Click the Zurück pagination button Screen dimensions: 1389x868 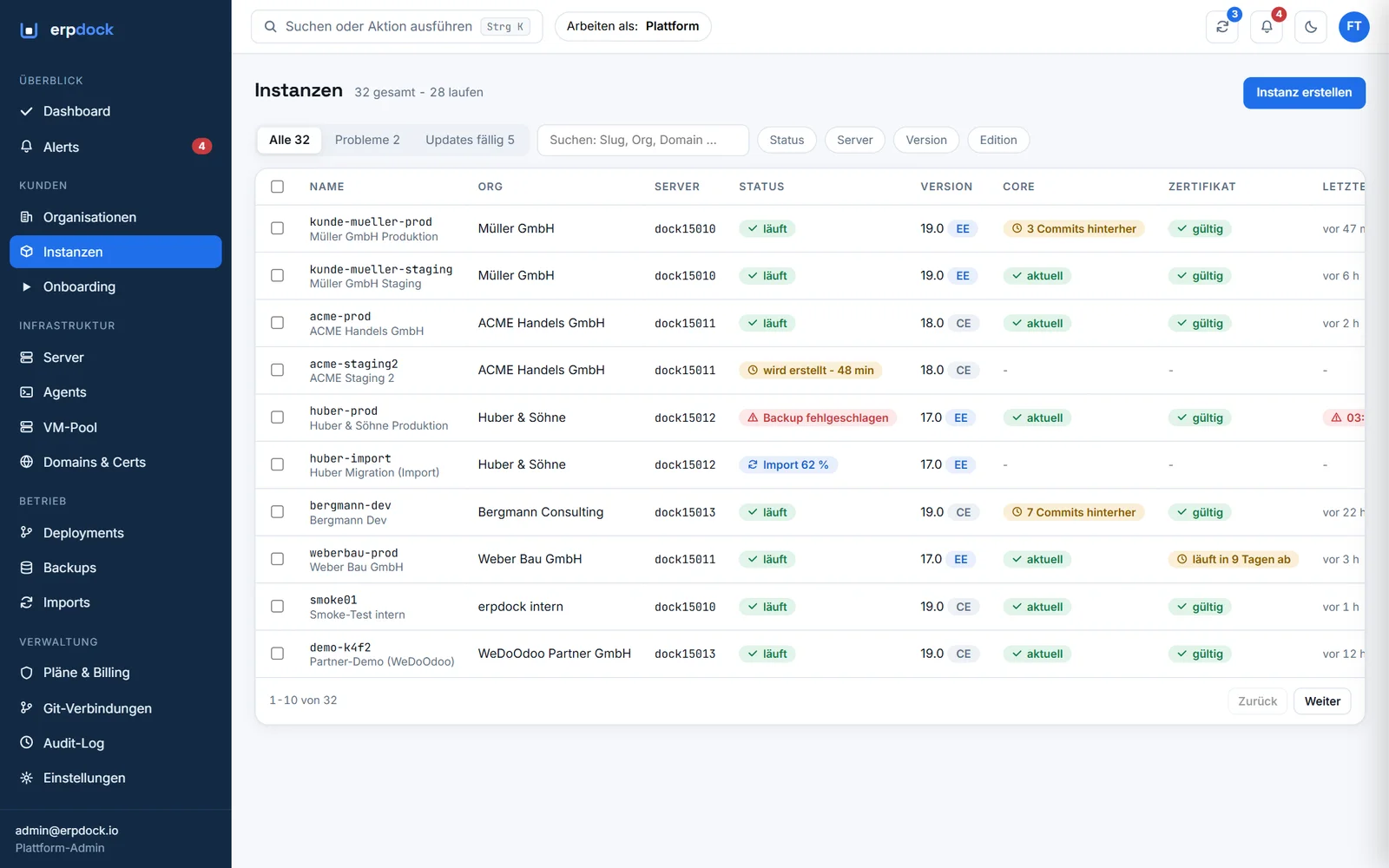point(1257,701)
